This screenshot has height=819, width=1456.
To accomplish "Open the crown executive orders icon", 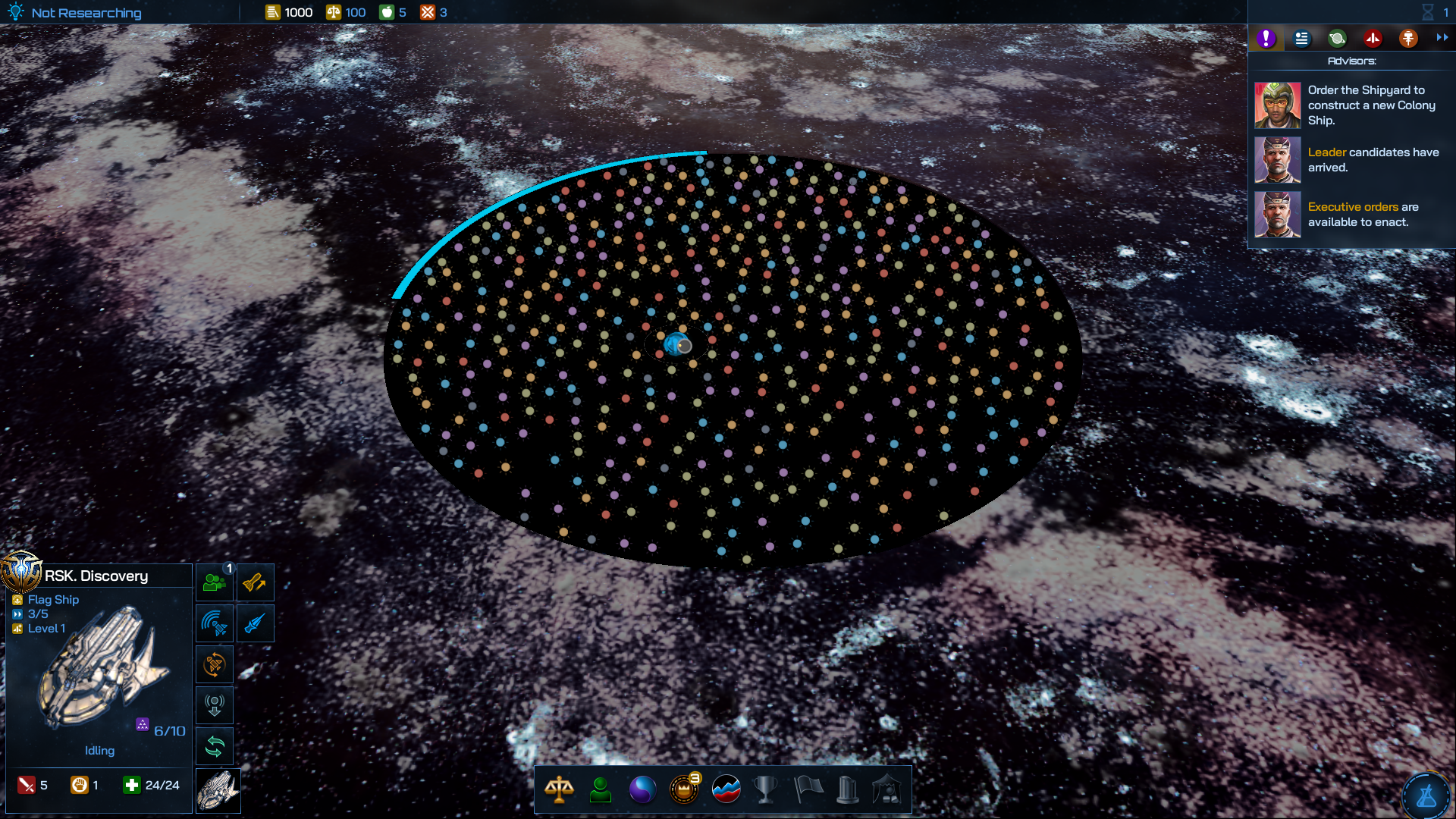I will coord(684,789).
